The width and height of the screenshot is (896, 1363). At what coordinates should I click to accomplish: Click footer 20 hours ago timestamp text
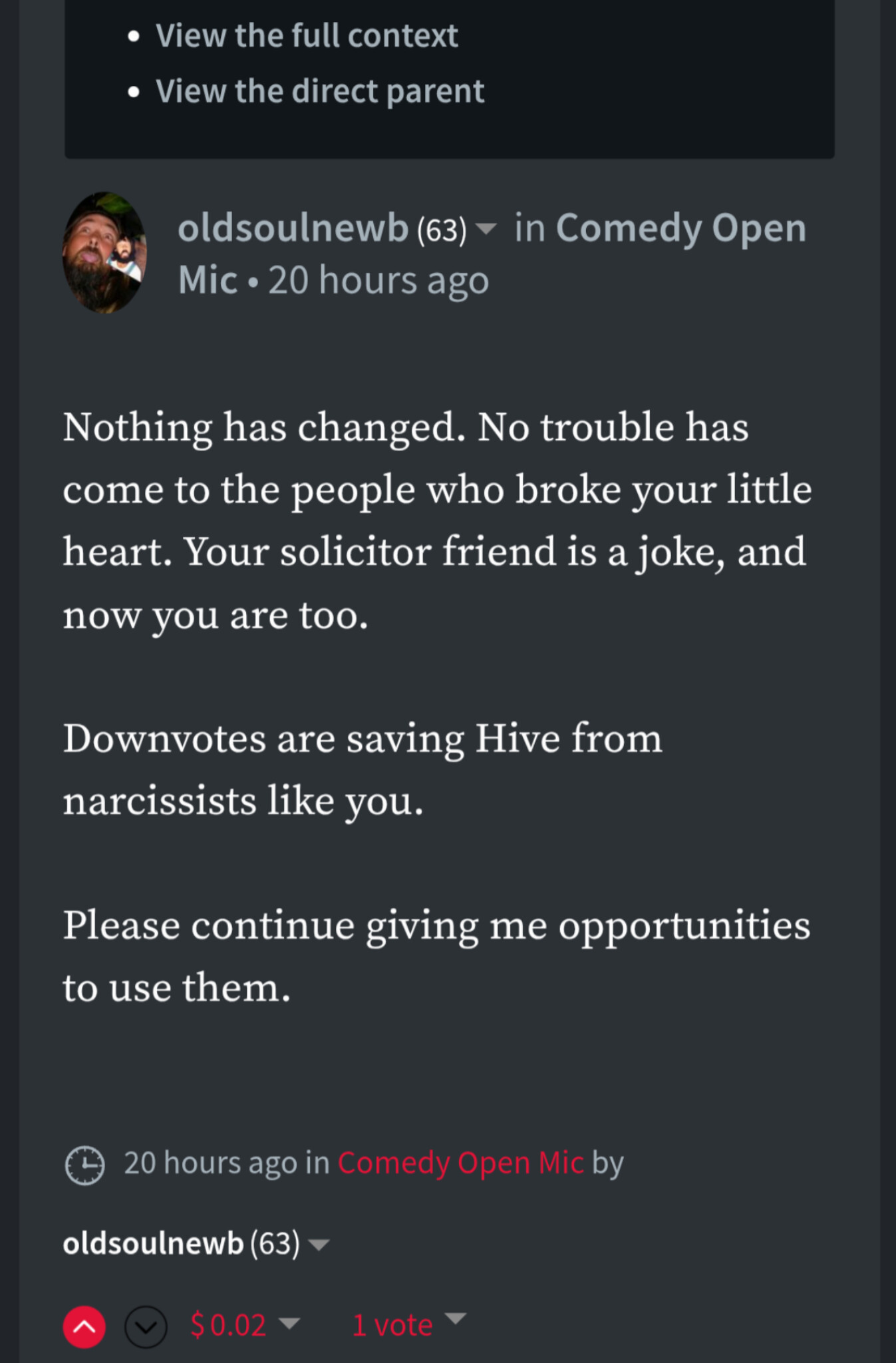point(210,1163)
